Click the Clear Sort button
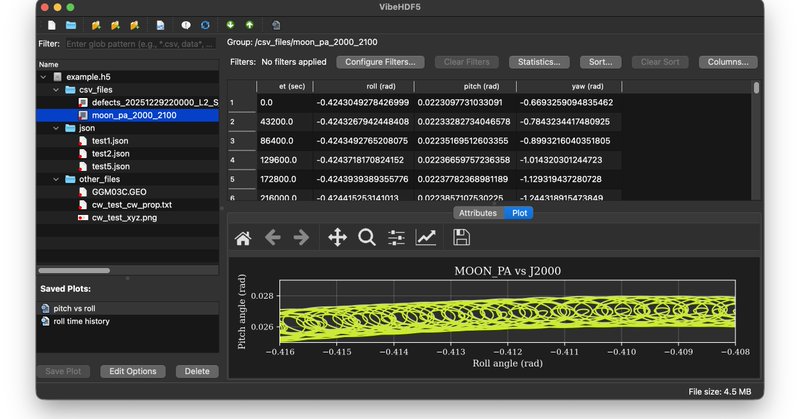 [660, 62]
